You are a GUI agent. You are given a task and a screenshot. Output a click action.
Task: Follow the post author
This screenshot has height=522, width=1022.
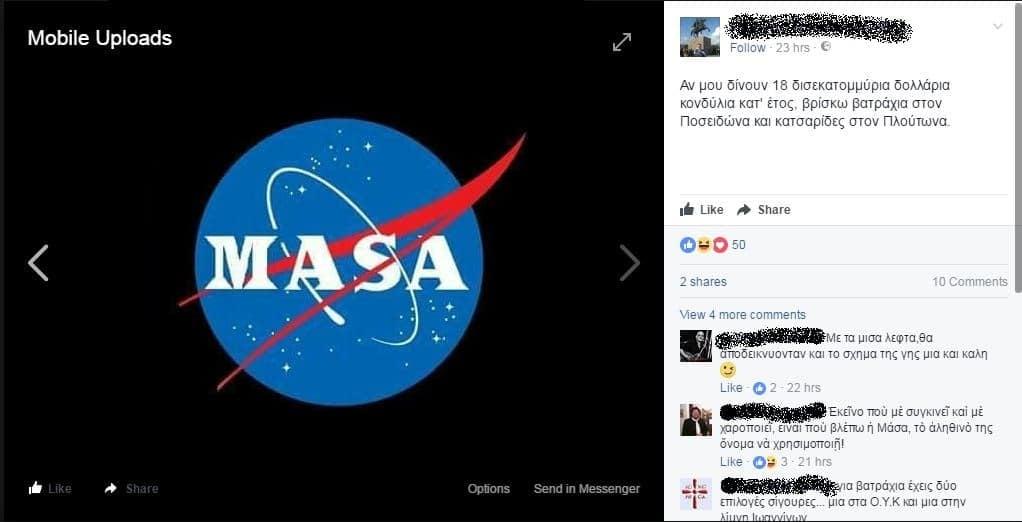tap(748, 48)
